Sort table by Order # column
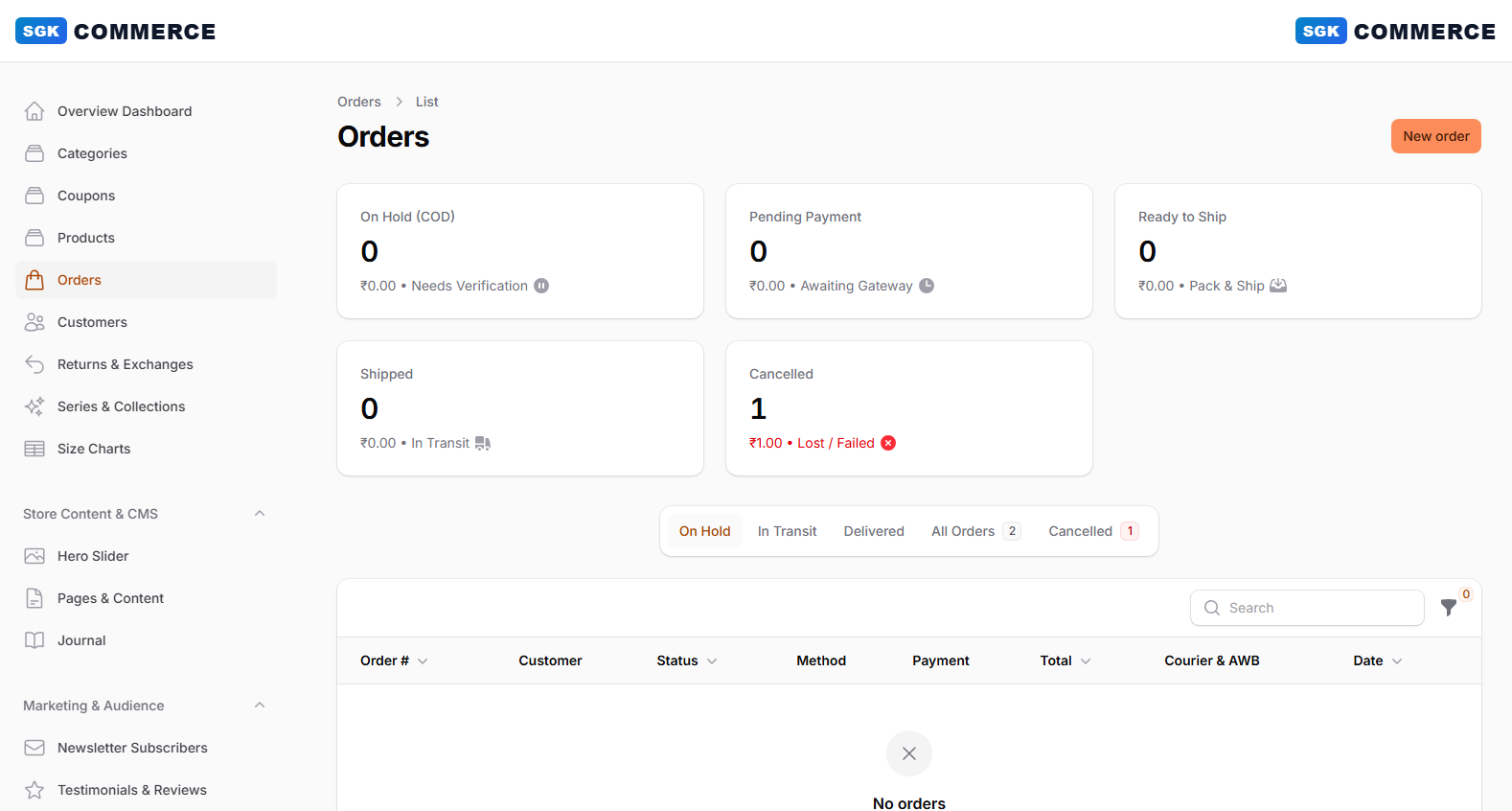This screenshot has height=811, width=1512. (x=394, y=660)
